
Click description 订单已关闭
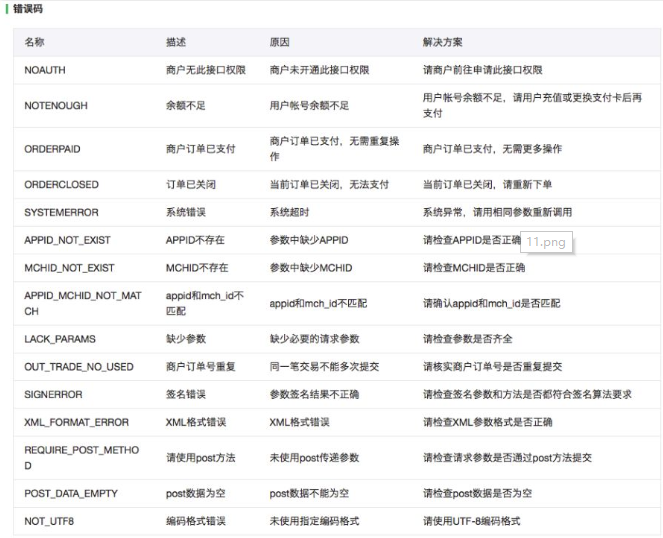(191, 185)
